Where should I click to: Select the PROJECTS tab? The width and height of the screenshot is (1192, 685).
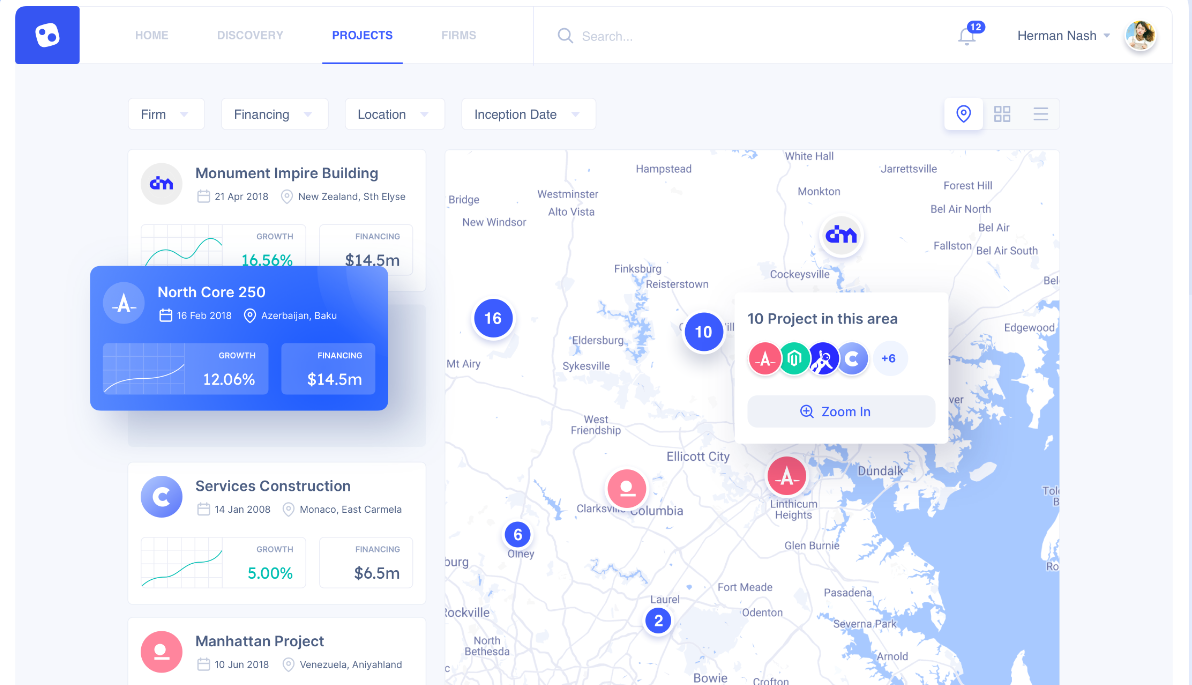pos(363,35)
